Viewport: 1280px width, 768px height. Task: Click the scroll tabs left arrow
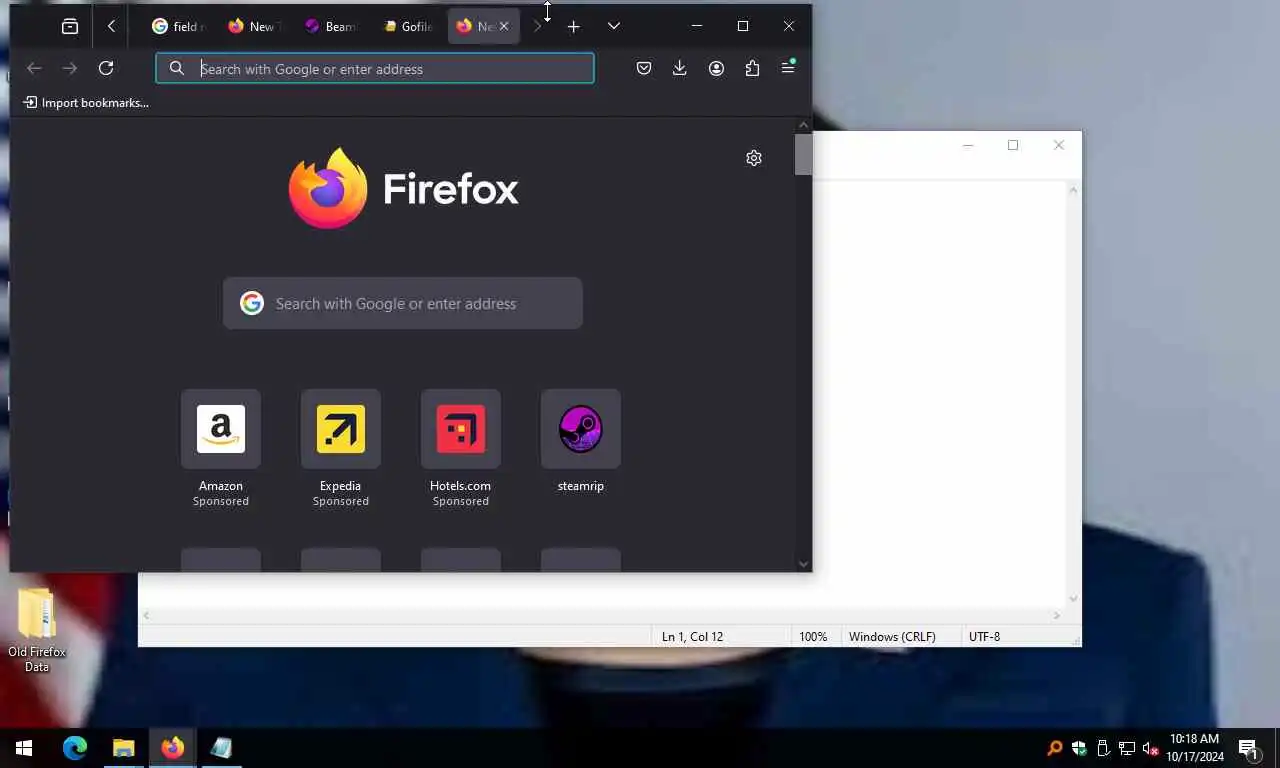111,27
